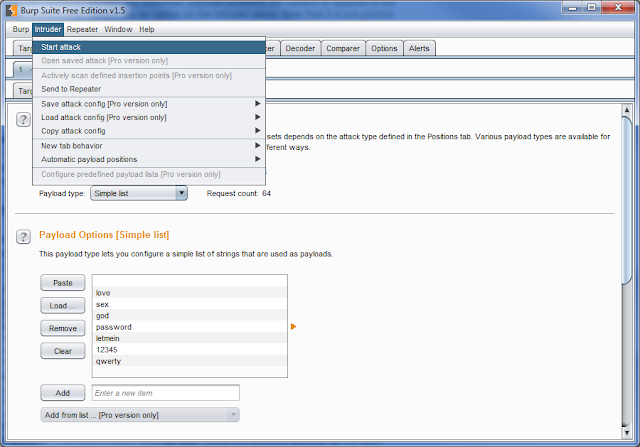Expand New tab behavior submenu
640x447 pixels.
[149, 146]
